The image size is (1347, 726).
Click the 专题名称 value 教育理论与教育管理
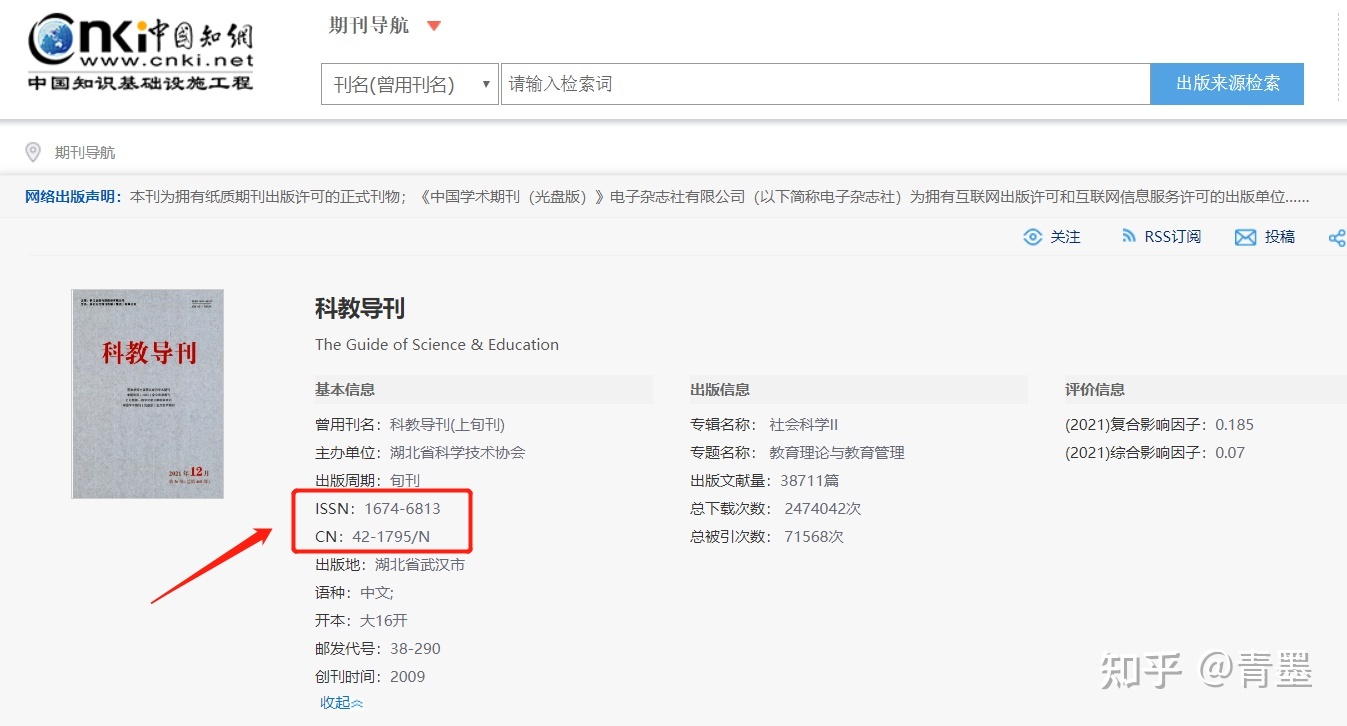point(837,453)
